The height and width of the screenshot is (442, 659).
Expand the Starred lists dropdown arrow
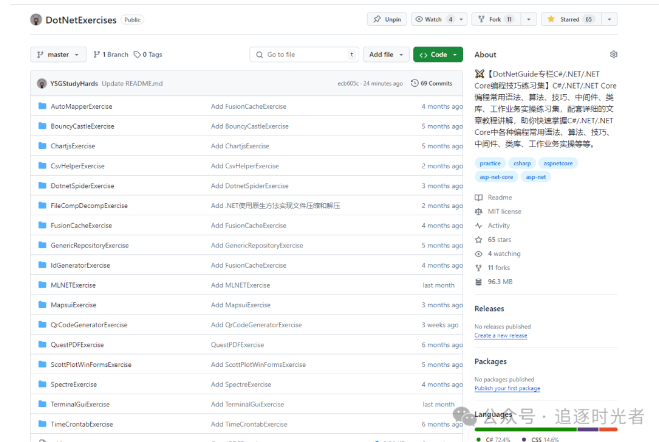click(609, 19)
